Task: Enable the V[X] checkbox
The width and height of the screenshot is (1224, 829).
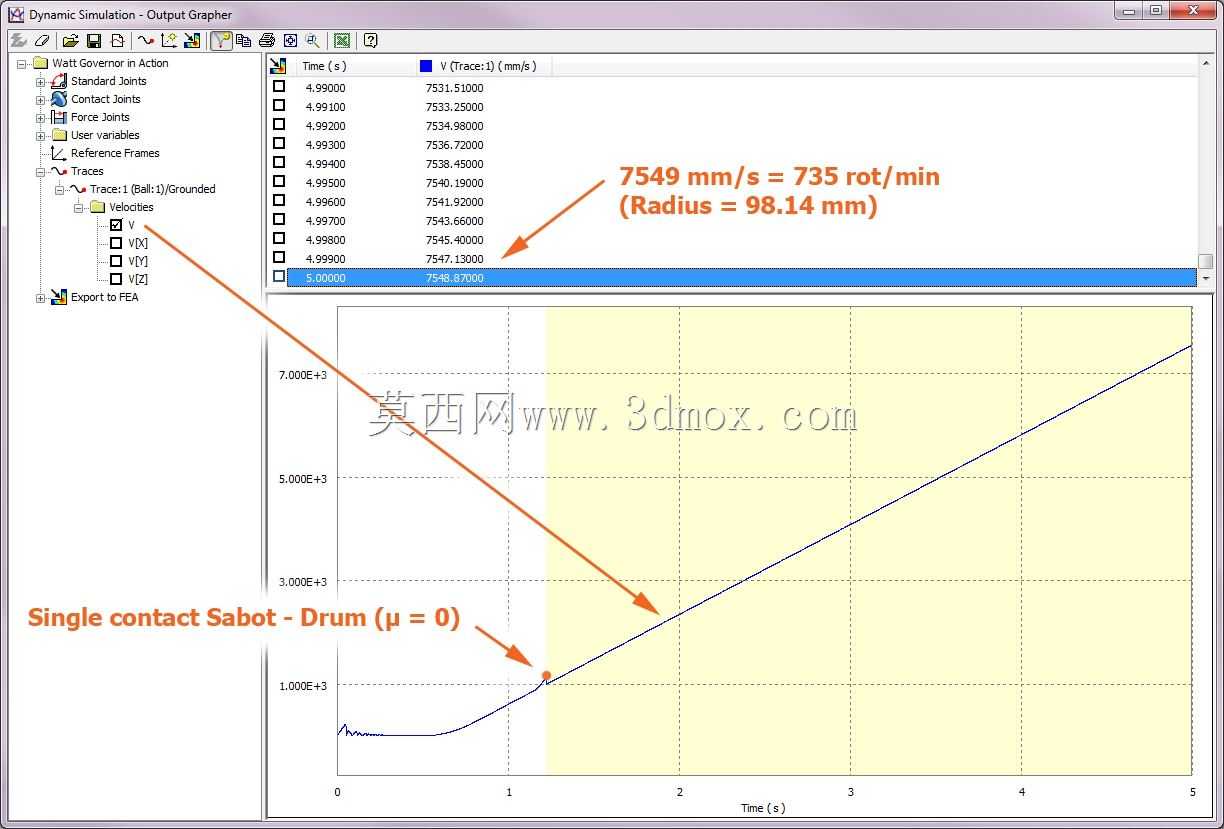Action: pos(116,243)
